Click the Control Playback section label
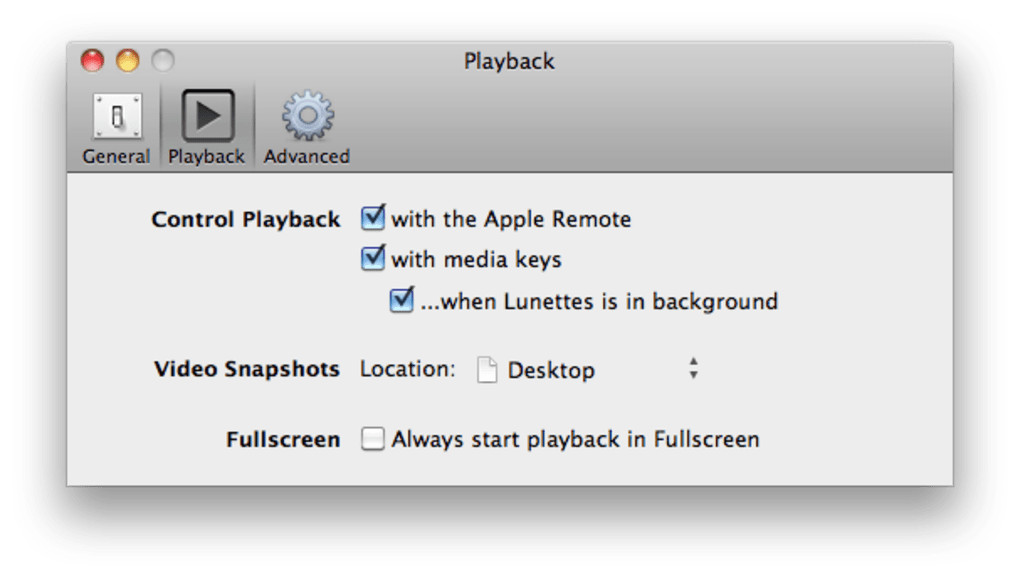Screen dimensions: 1020x578 [246, 219]
